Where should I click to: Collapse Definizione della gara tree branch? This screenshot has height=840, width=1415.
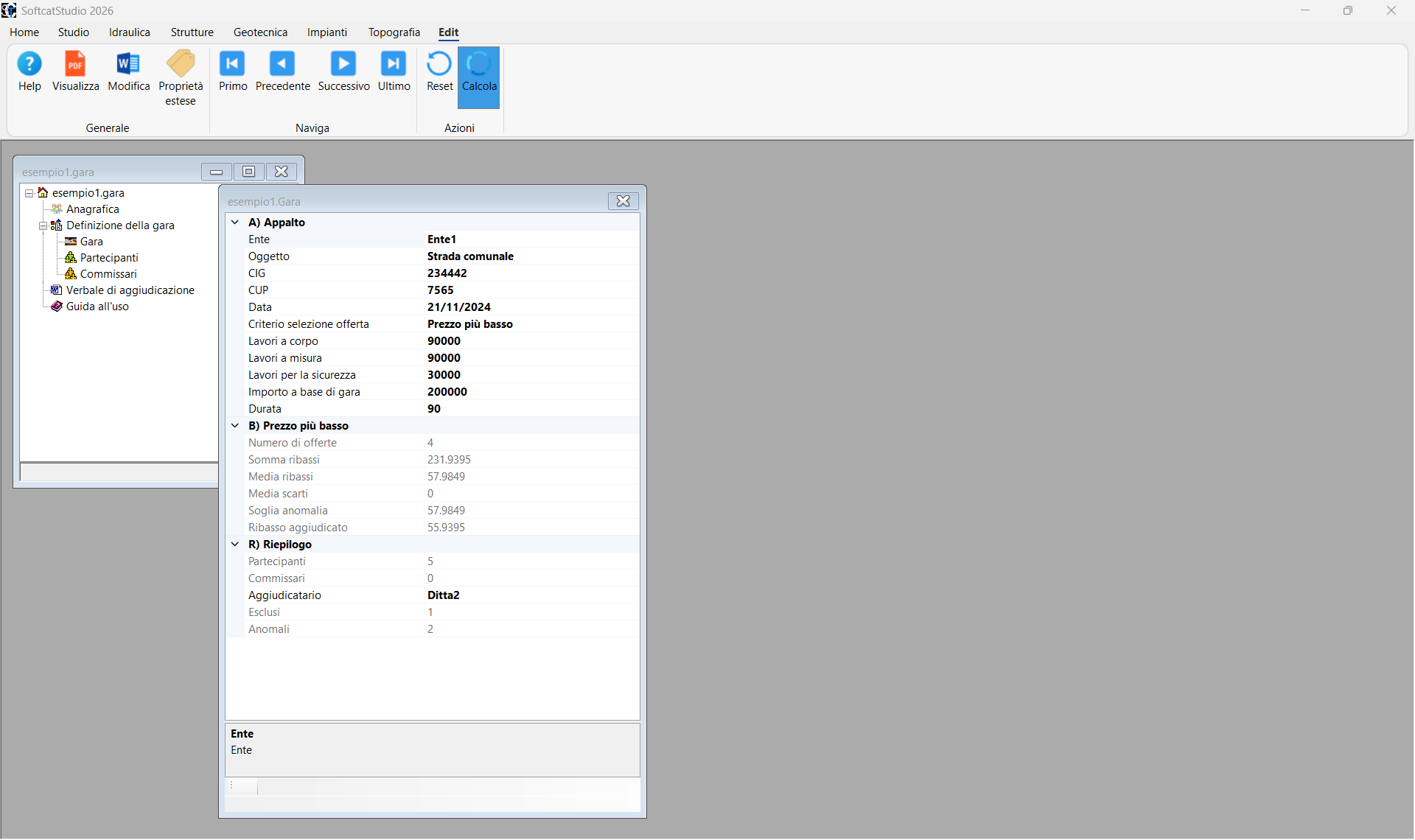point(43,225)
